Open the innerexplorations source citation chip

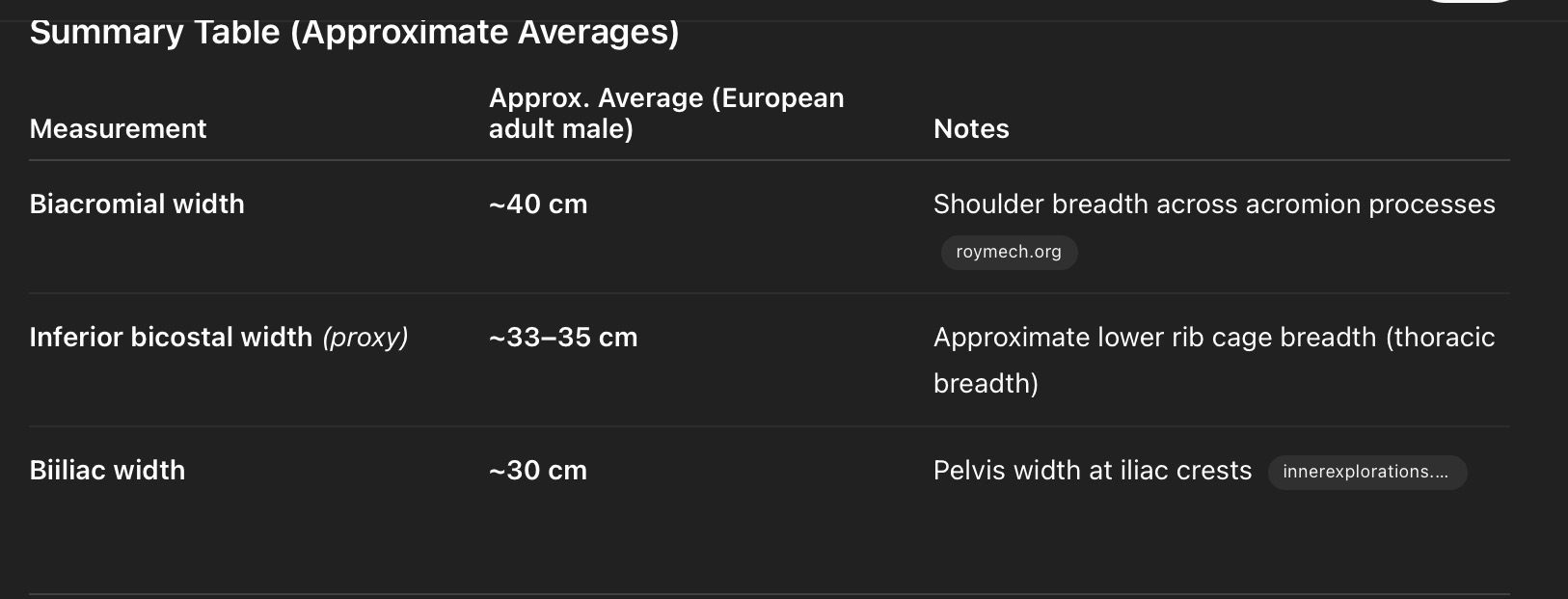1366,472
